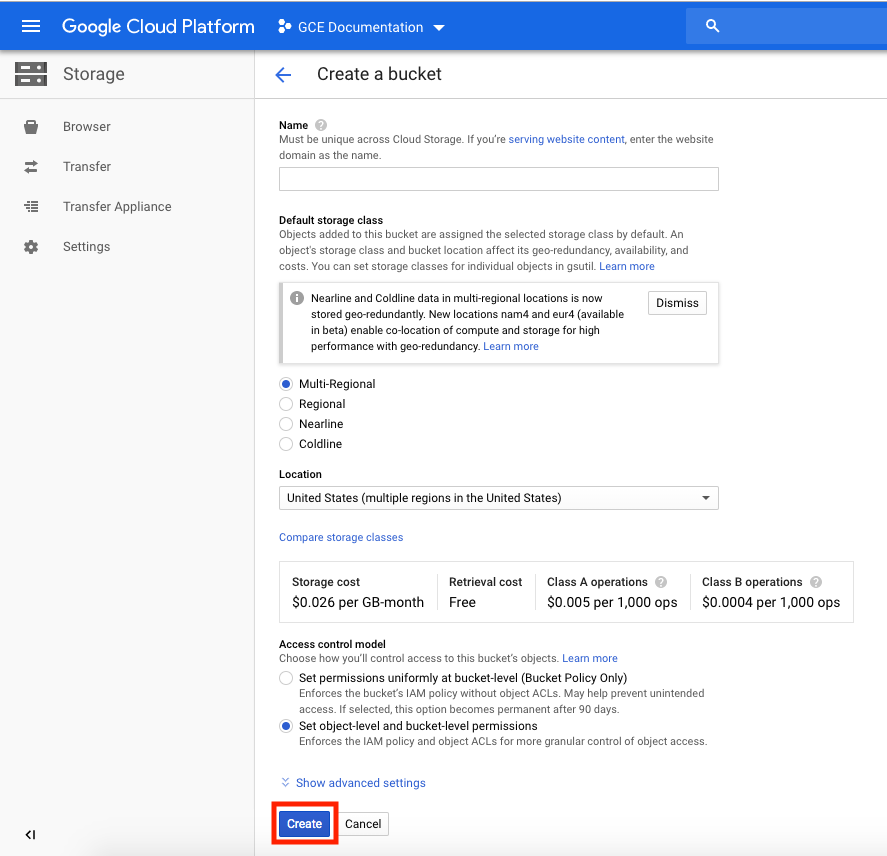Click the Create a bucket heading
Image resolution: width=887 pixels, height=856 pixels.
click(379, 74)
